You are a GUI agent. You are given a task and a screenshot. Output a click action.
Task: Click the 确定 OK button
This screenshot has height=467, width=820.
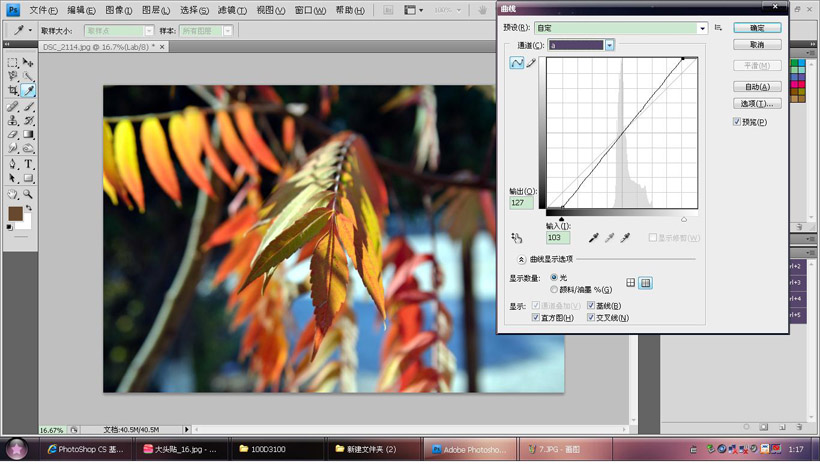[x=757, y=28]
